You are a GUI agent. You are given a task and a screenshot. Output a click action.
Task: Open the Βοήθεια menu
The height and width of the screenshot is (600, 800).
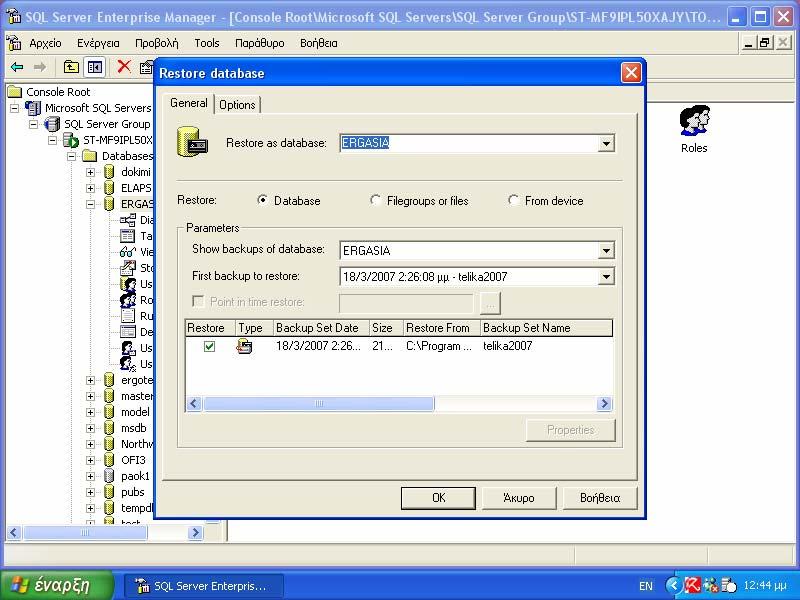pyautogui.click(x=319, y=43)
